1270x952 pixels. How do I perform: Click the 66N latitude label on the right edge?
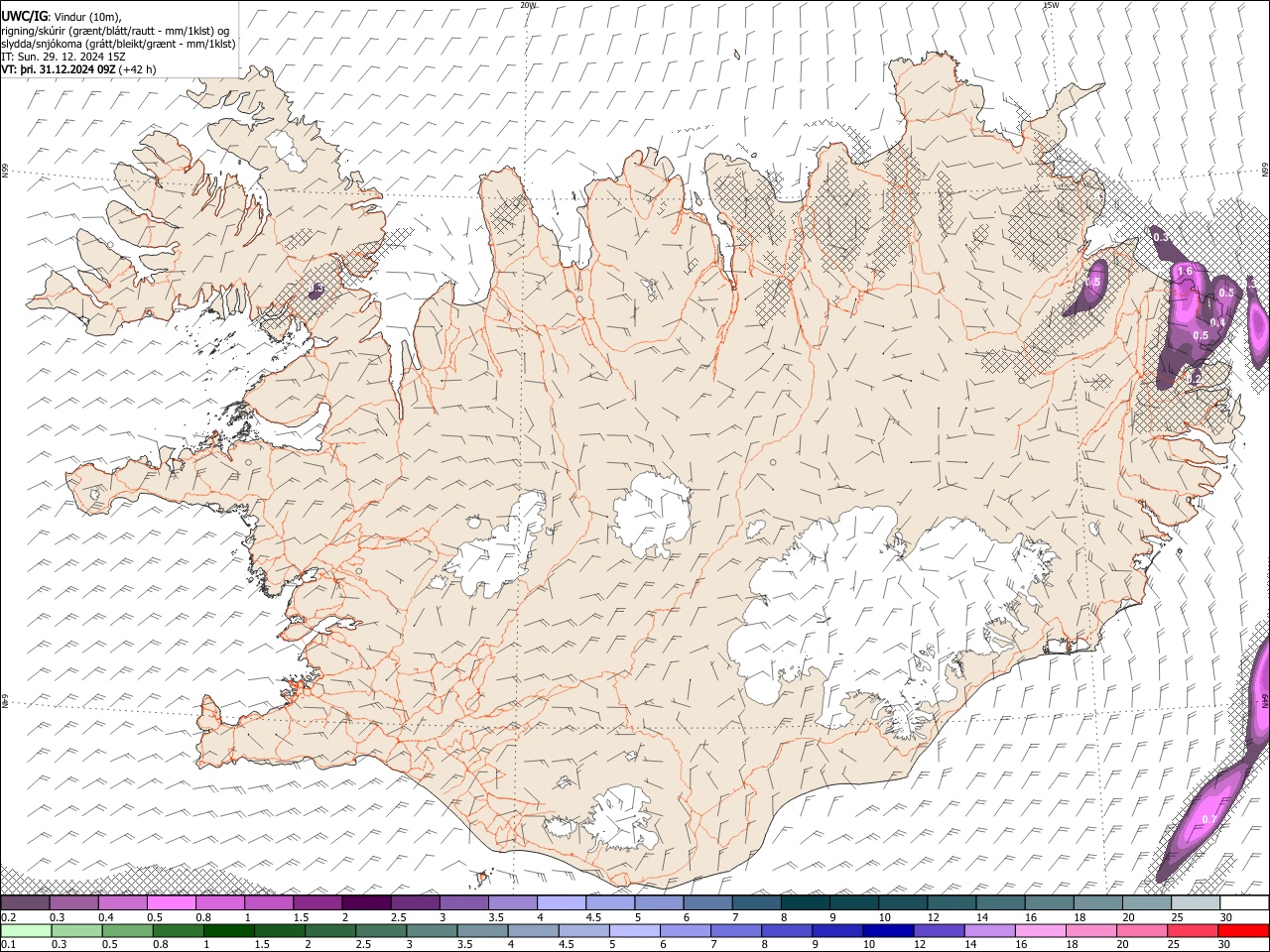pyautogui.click(x=1265, y=169)
